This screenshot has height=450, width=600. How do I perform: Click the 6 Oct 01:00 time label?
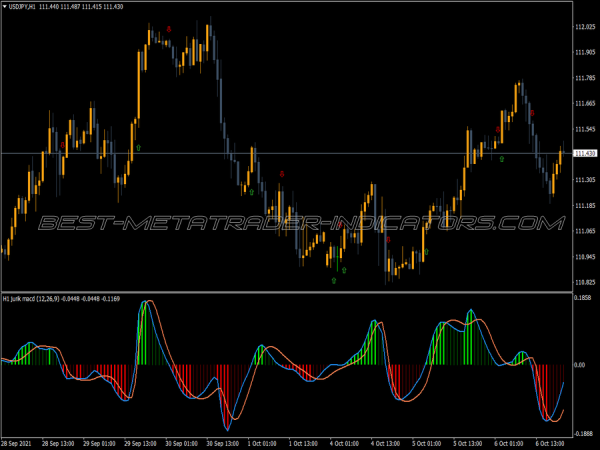tap(509, 443)
